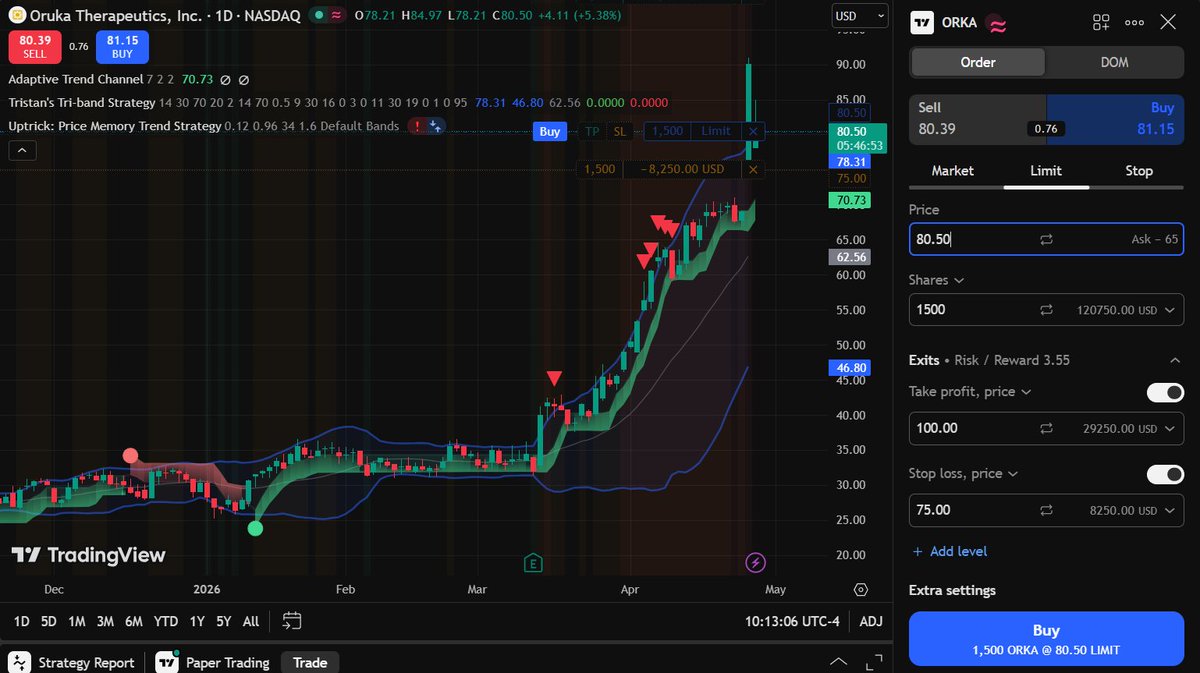Screen dimensions: 1200x673
Task: Close the -8,250.00 USD stop line
Action: click(753, 170)
